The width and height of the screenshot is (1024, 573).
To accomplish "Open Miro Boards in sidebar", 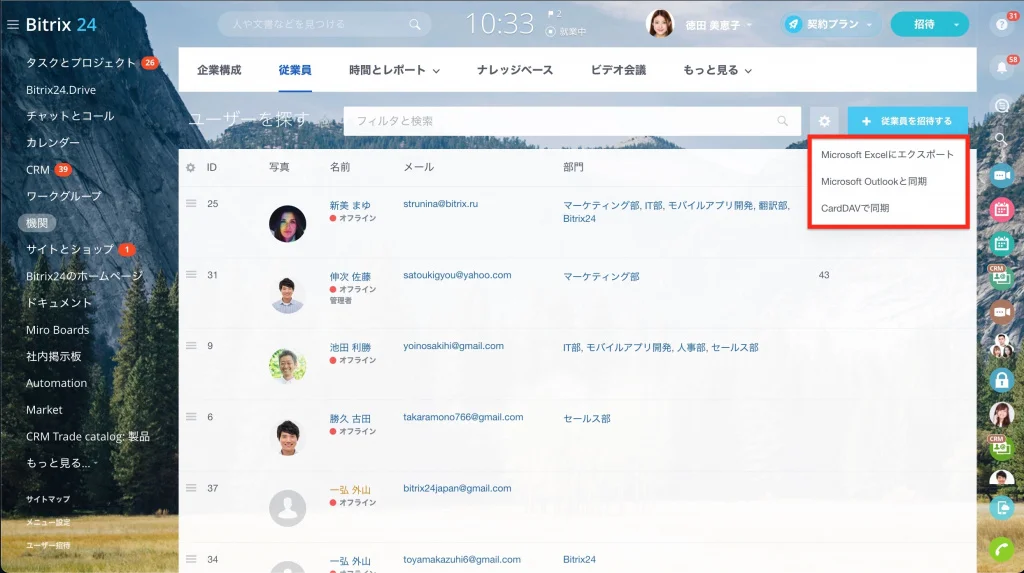I will pos(57,330).
